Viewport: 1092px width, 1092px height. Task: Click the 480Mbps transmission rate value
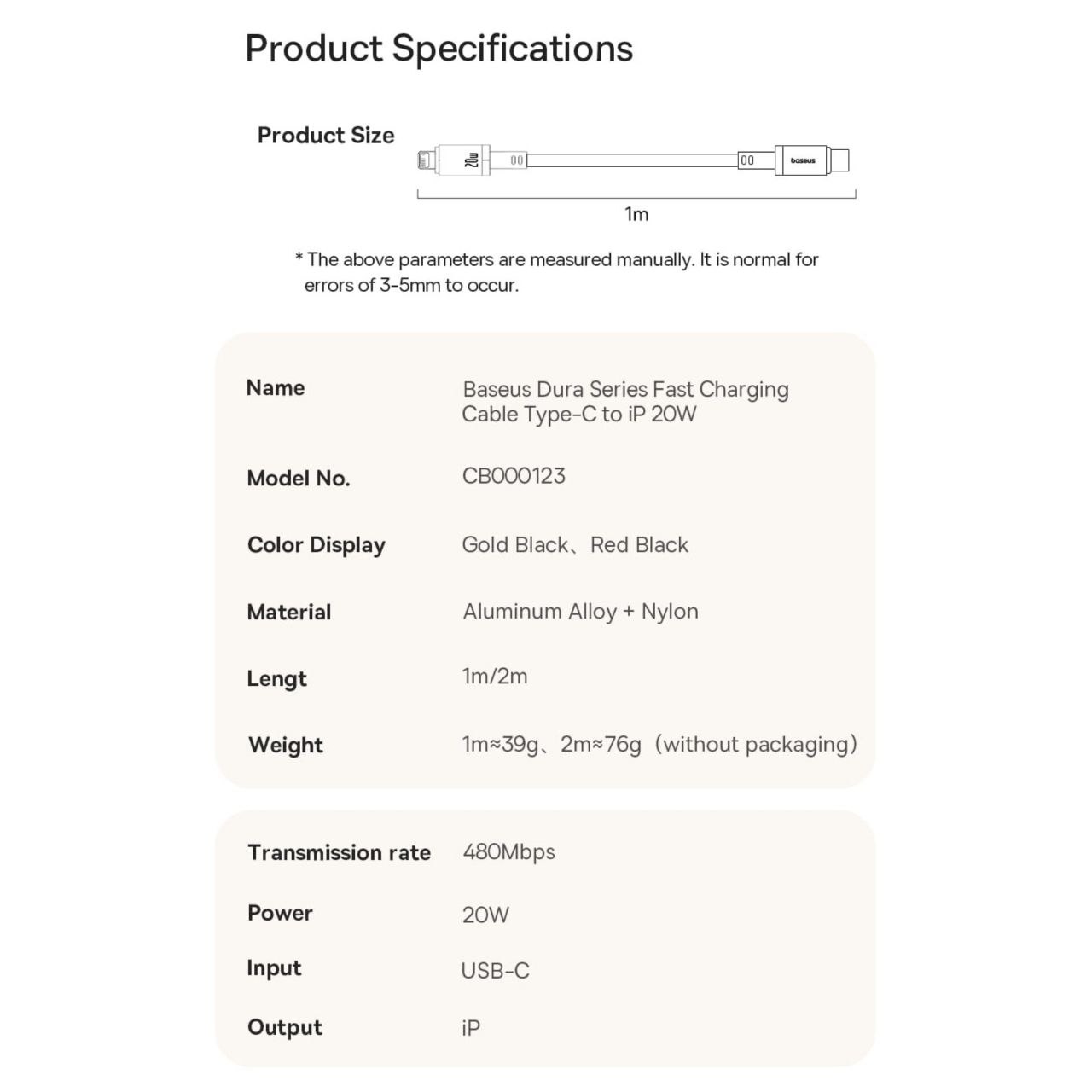(x=508, y=852)
